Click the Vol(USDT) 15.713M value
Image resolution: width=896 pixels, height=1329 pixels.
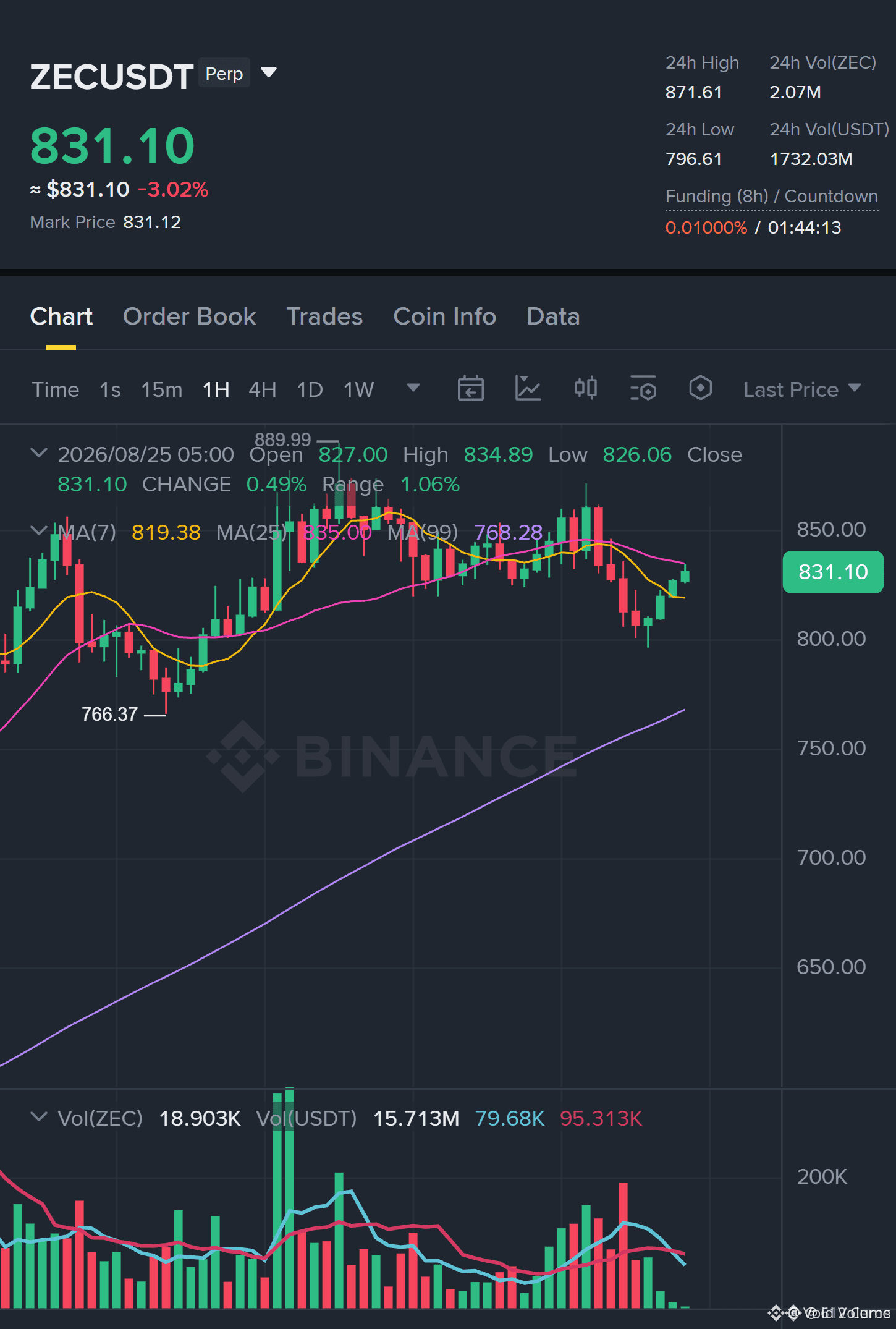pos(416,1118)
